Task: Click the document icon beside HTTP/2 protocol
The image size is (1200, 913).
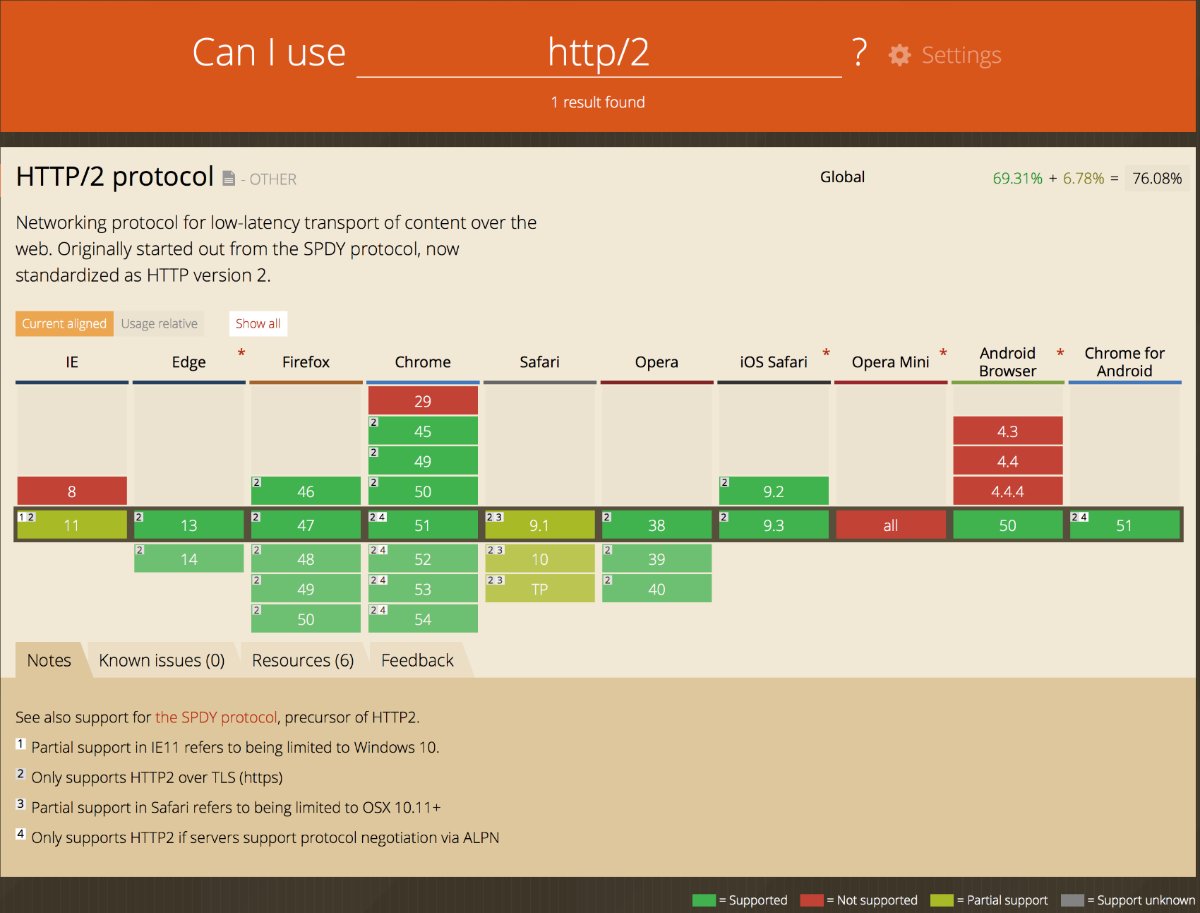Action: point(229,177)
